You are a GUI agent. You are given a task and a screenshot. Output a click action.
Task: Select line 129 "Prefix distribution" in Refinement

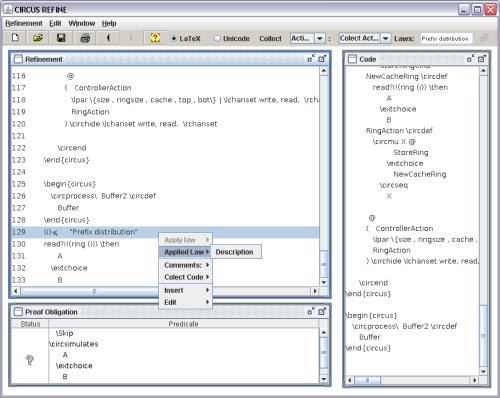coord(165,232)
